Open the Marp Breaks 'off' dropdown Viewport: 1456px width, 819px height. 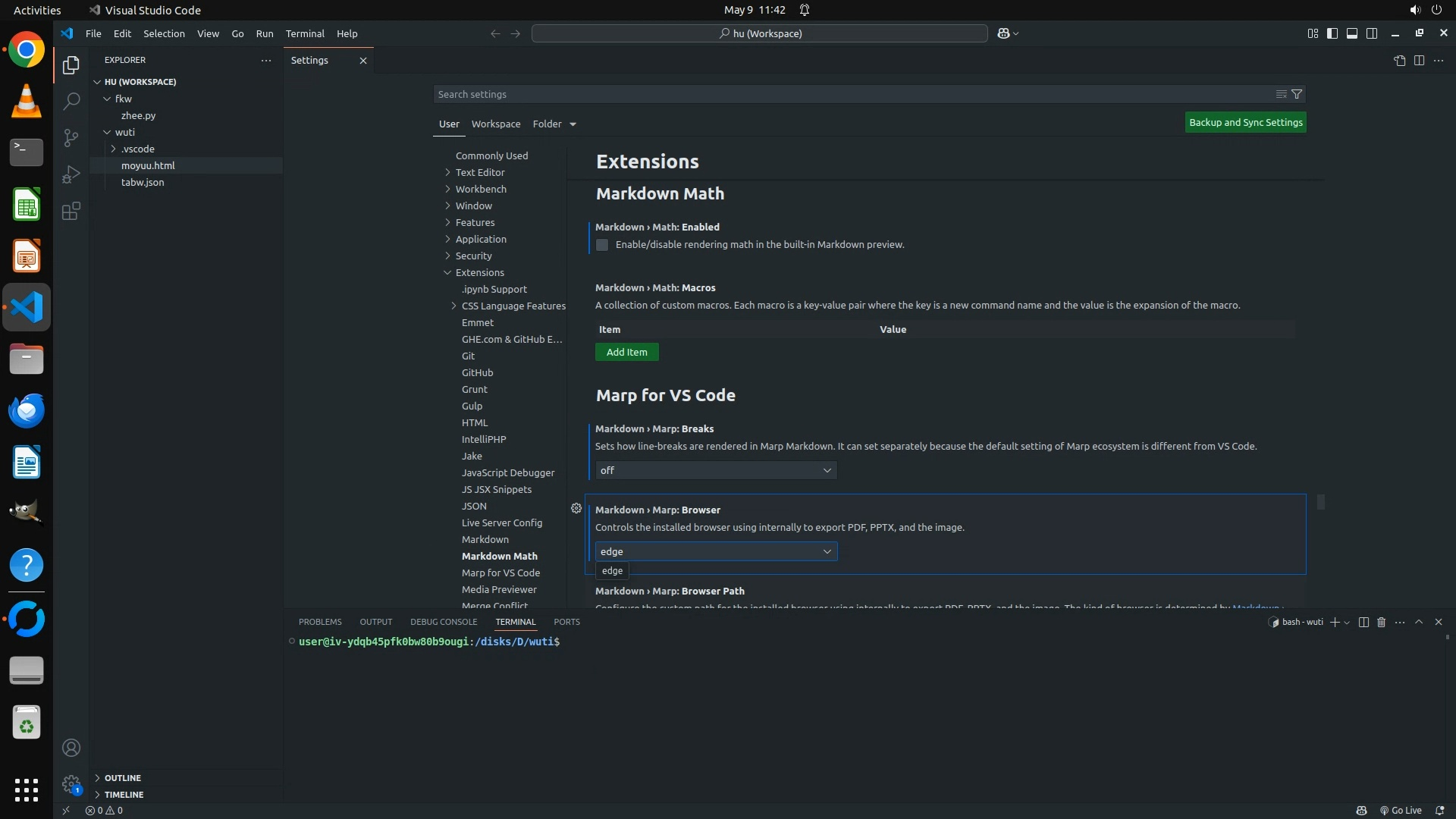pyautogui.click(x=716, y=470)
